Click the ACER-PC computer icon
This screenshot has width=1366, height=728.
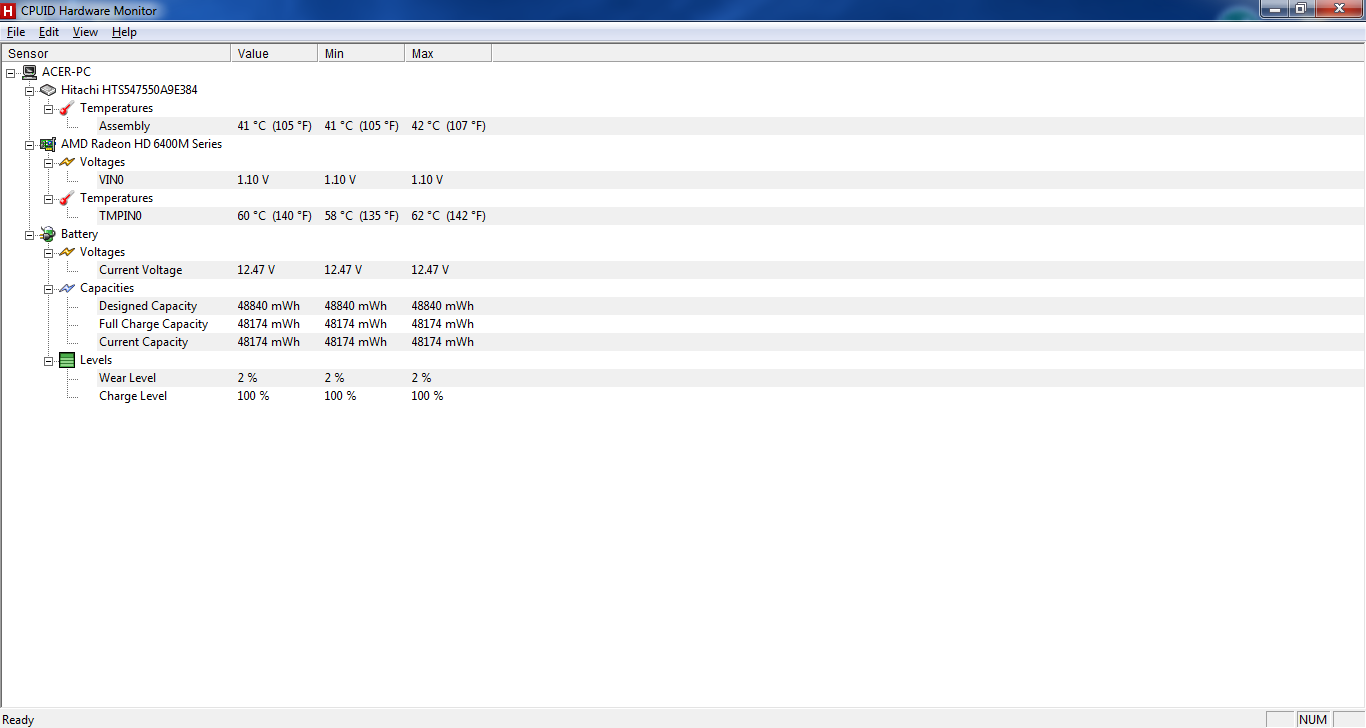pos(29,72)
